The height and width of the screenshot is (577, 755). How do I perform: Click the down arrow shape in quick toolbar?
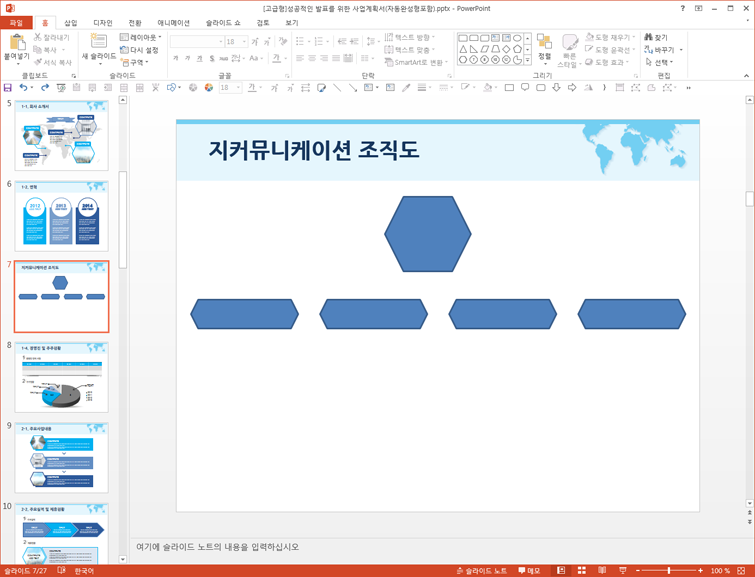tap(556, 88)
